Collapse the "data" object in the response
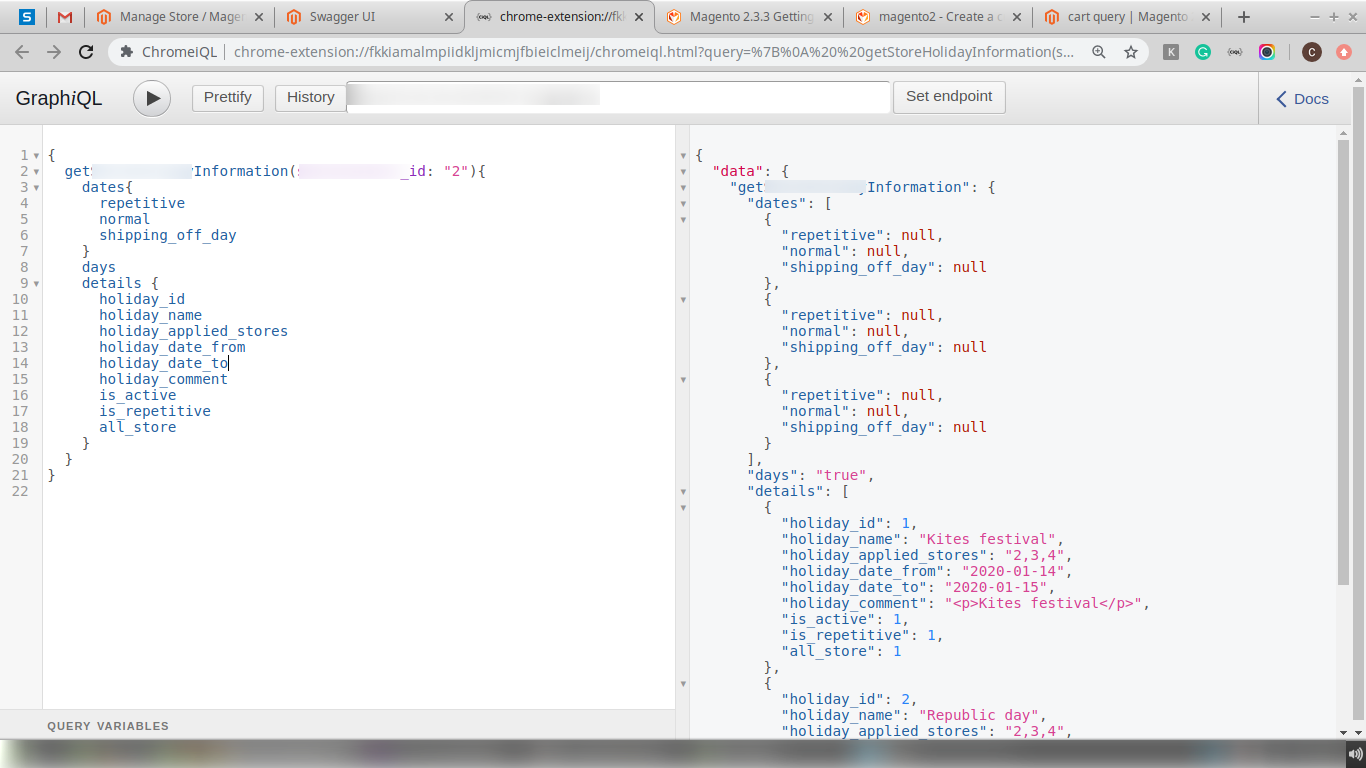The image size is (1366, 768). (x=684, y=172)
